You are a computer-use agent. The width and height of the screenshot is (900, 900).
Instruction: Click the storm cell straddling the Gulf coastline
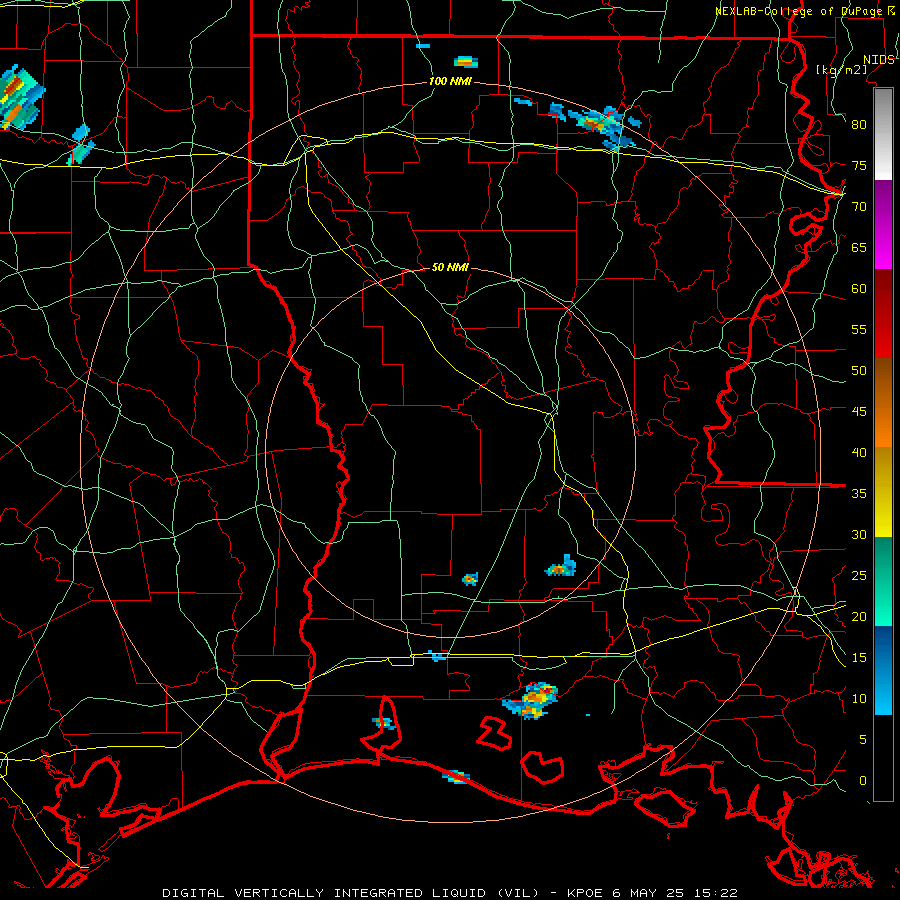point(456,777)
